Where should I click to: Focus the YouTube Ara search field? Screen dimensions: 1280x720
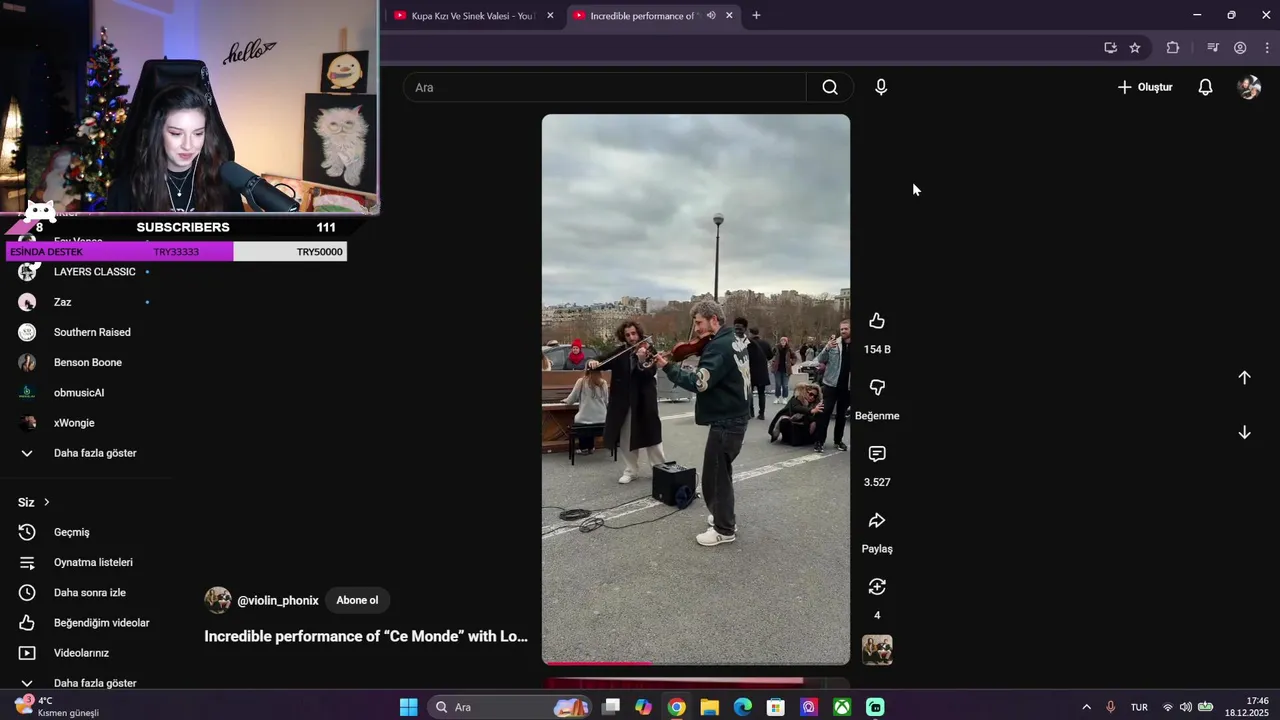click(604, 87)
